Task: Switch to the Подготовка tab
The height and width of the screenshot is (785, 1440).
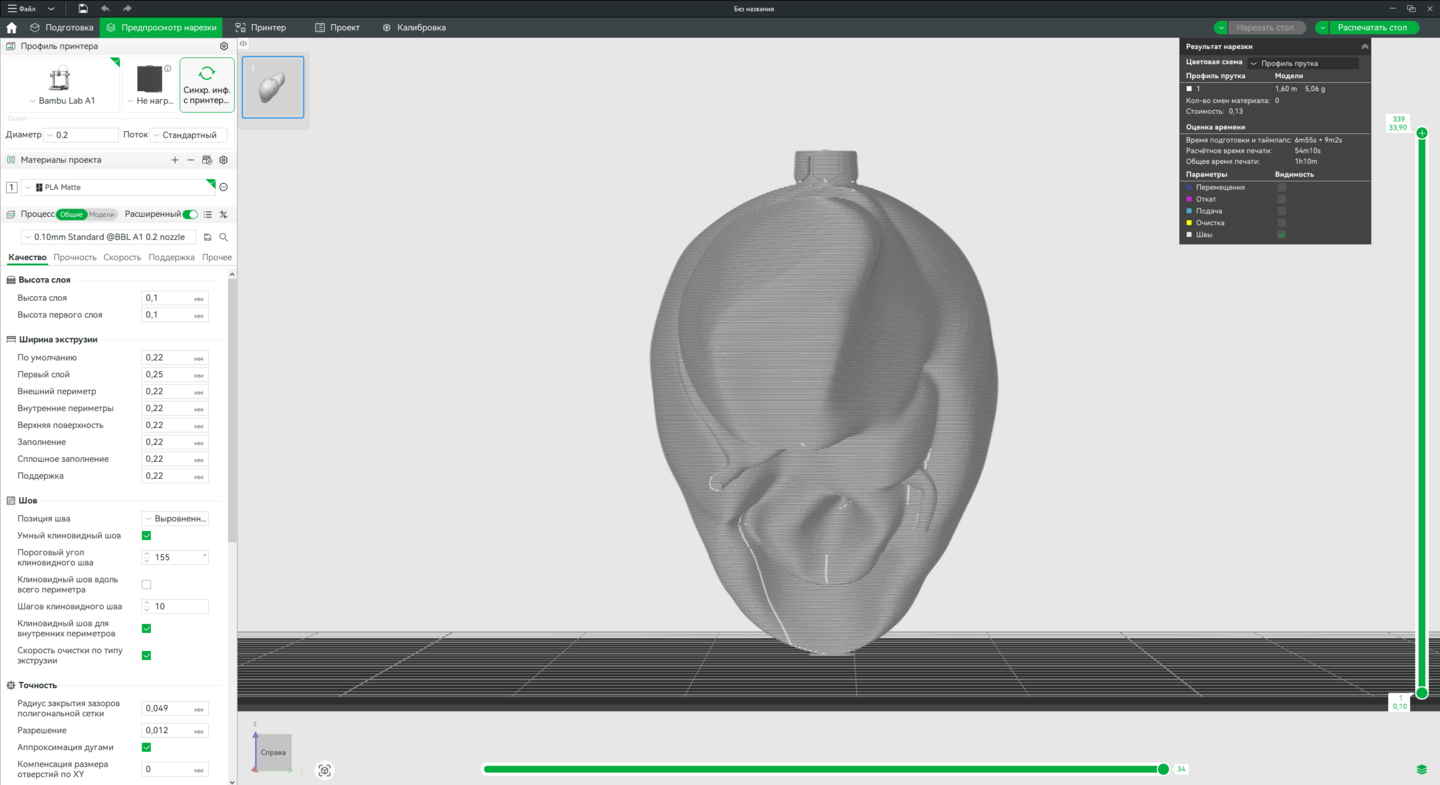Action: point(61,28)
